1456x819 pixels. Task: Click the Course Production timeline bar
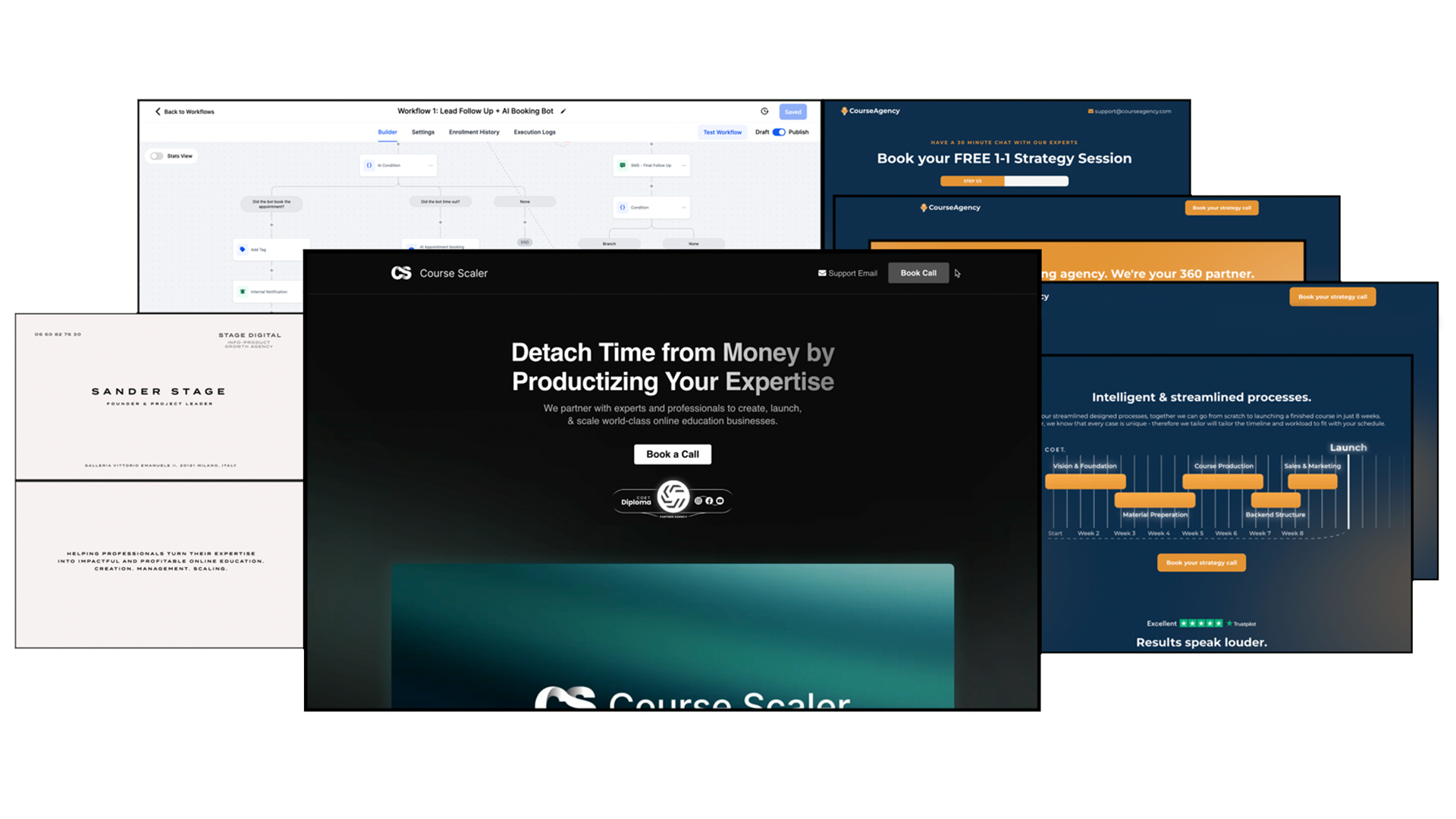pyautogui.click(x=1223, y=482)
